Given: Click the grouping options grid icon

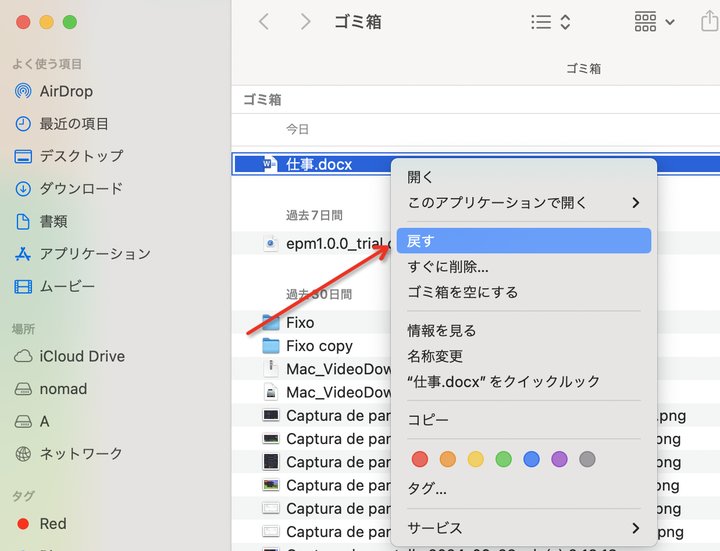Looking at the screenshot, I should point(645,22).
